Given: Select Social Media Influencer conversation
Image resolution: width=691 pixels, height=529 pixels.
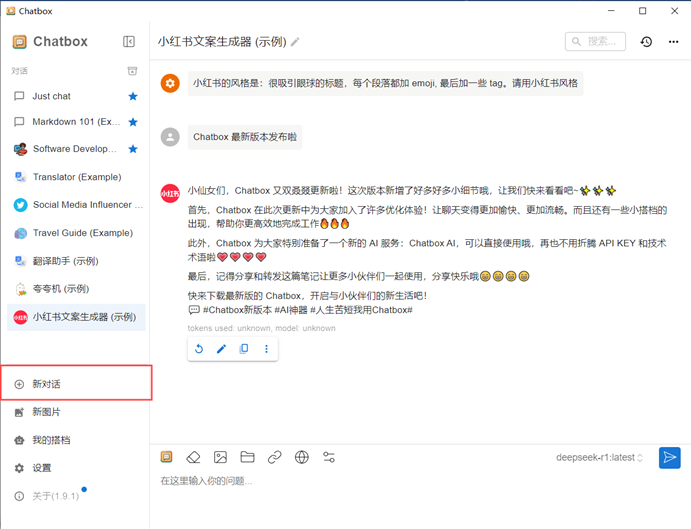Looking at the screenshot, I should tap(77, 205).
